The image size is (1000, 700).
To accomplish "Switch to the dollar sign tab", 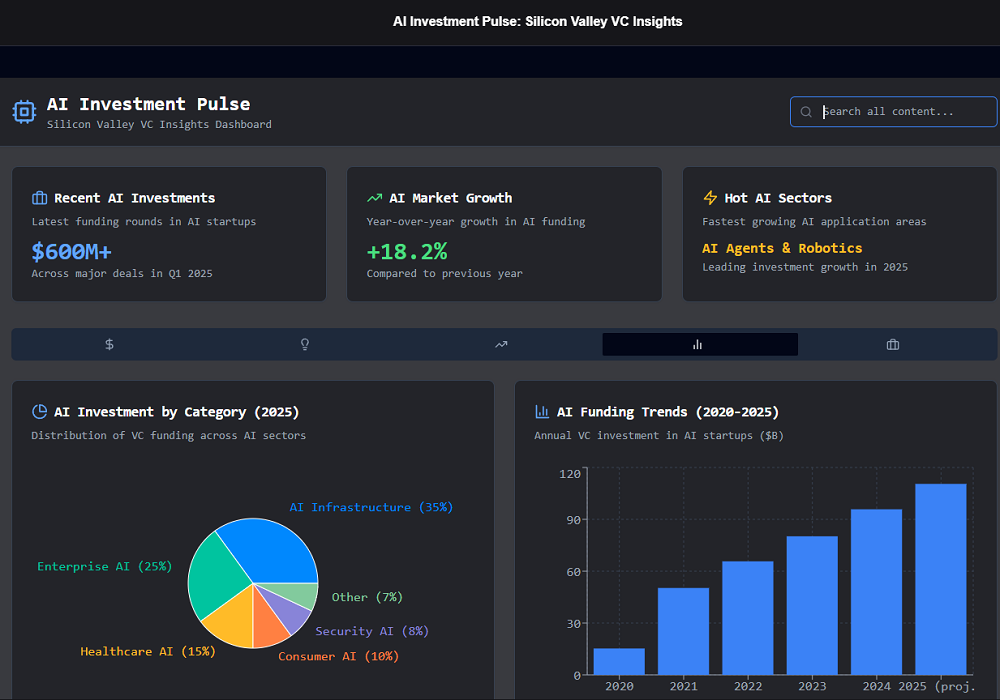I will pyautogui.click(x=109, y=345).
